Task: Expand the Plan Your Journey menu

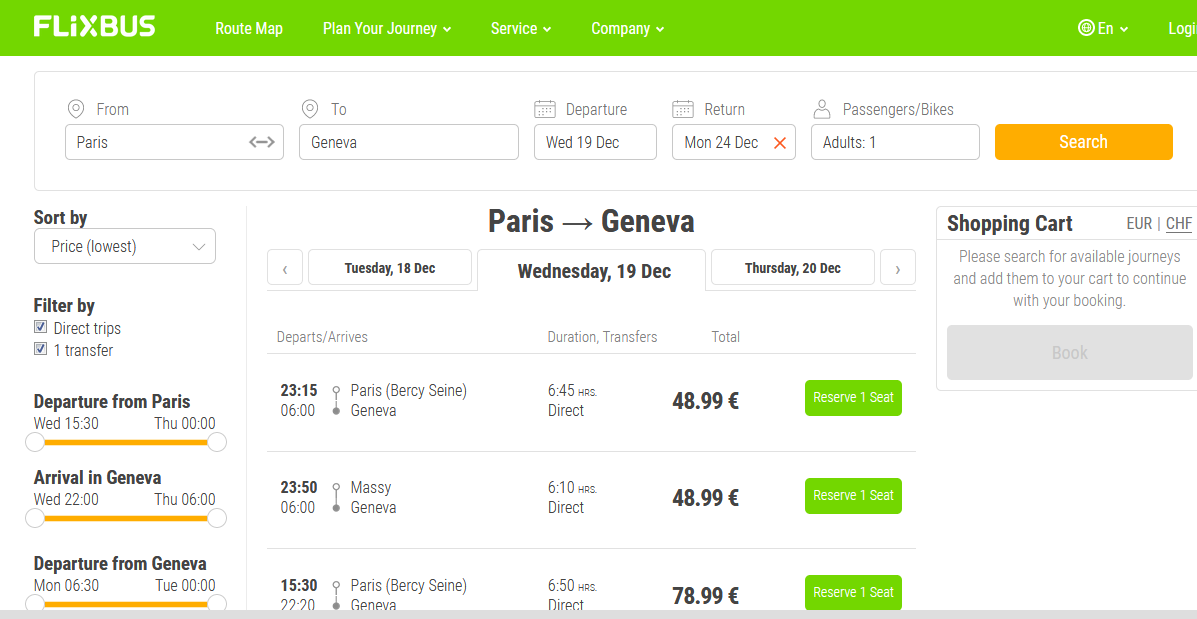Action: [x=387, y=29]
